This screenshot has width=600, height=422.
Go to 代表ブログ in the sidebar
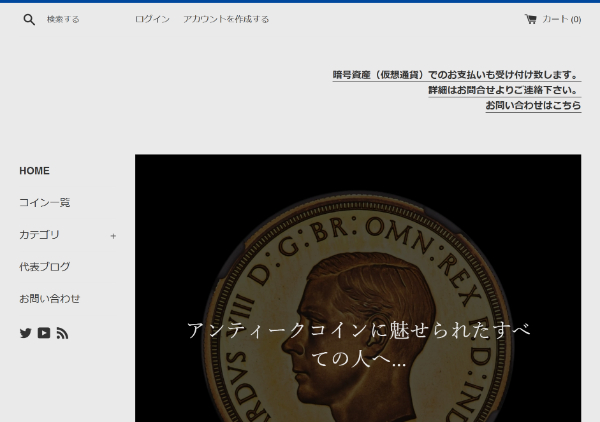(x=44, y=267)
